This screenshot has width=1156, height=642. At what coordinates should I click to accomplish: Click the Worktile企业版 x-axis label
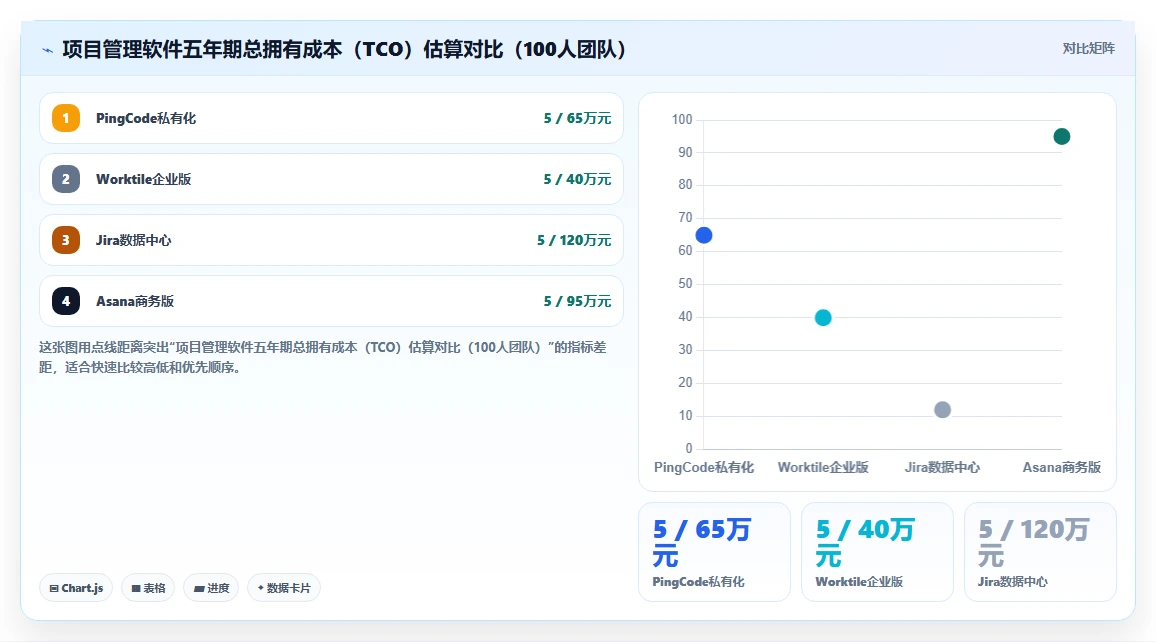[824, 467]
